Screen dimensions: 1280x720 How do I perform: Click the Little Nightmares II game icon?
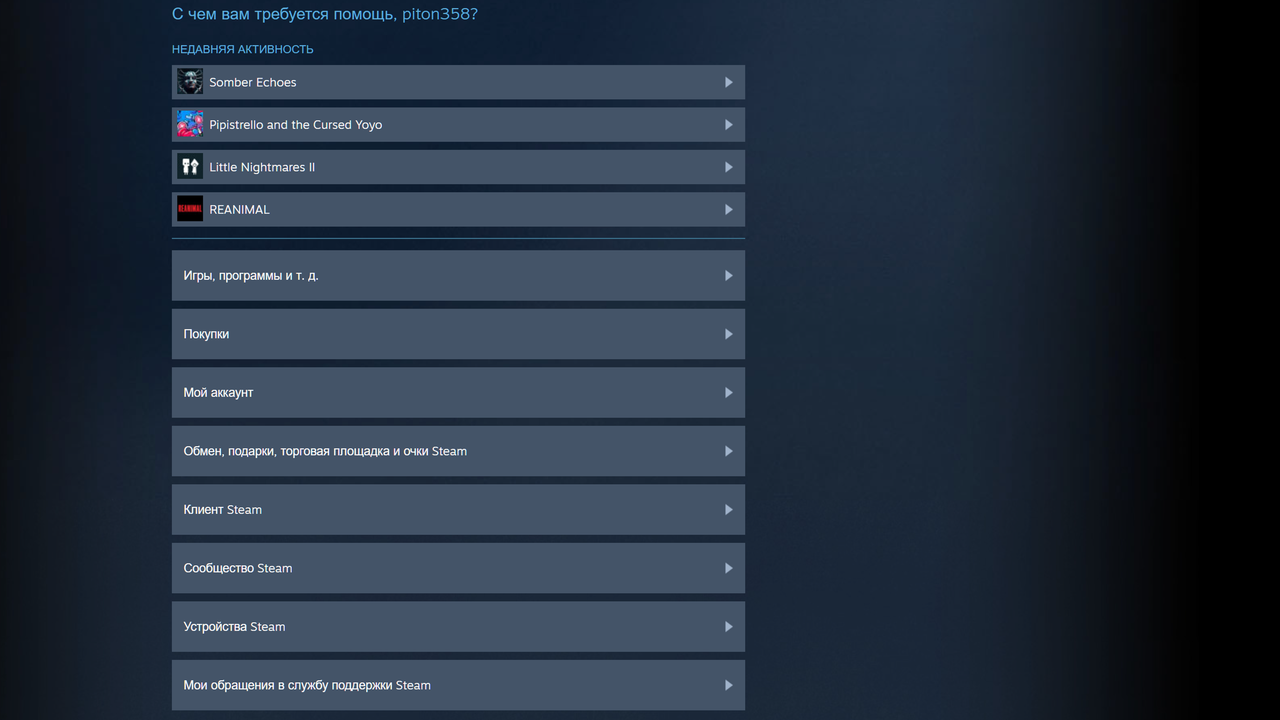point(190,167)
